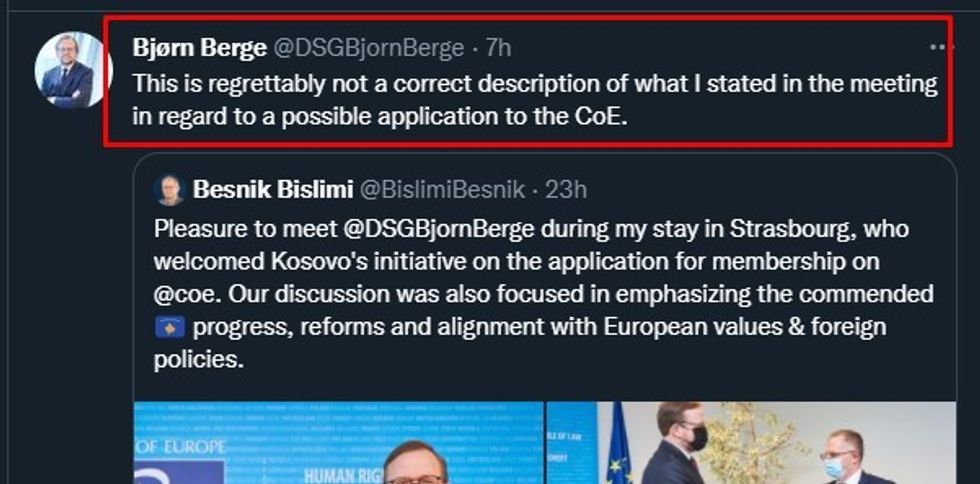
Task: Click Bjørn Berge's profile avatar
Action: [73, 70]
